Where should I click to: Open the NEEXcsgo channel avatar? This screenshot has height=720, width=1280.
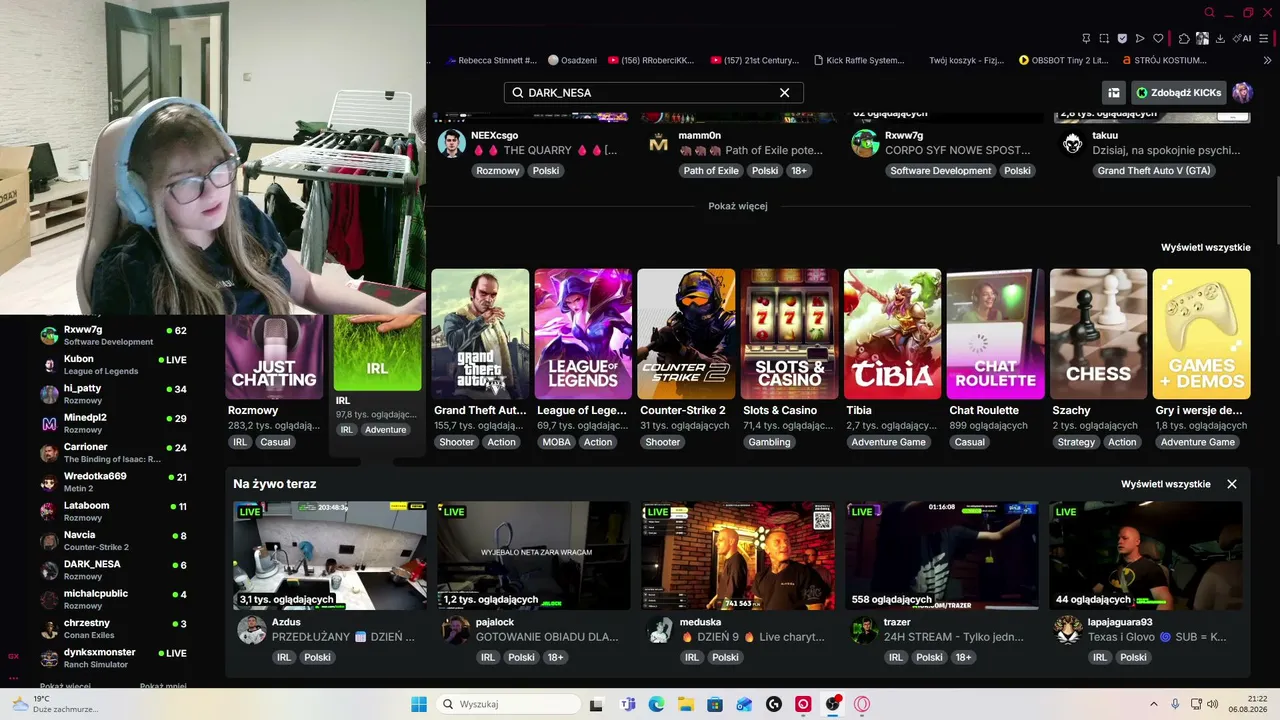452,143
